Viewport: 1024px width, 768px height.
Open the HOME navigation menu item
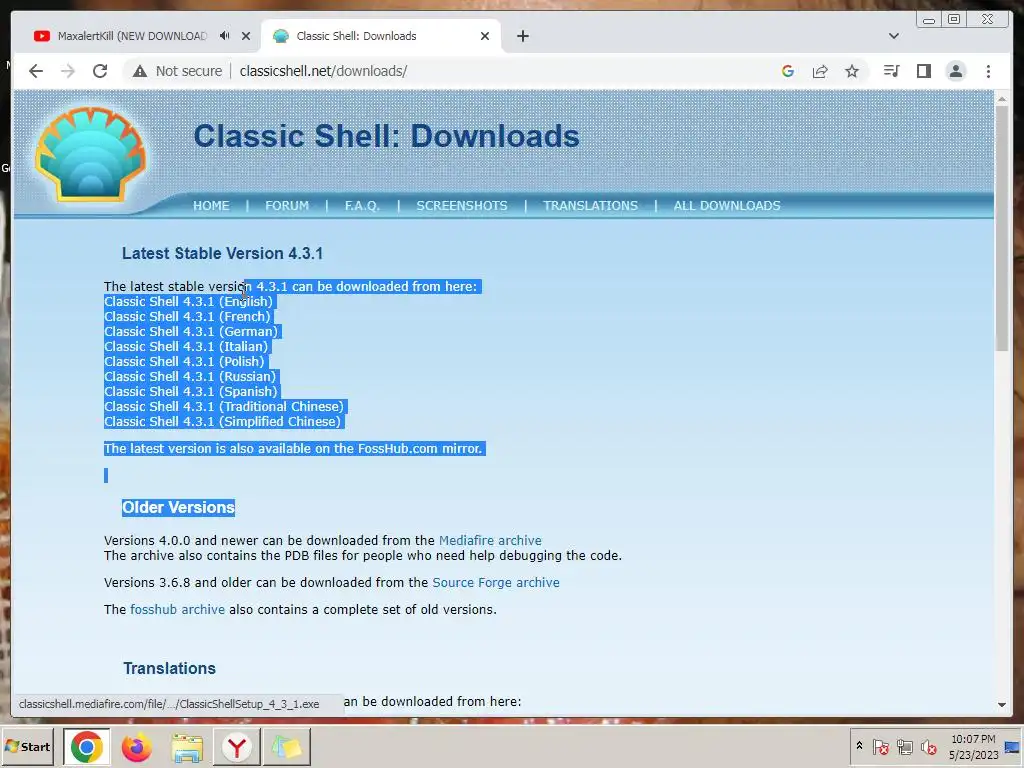[x=211, y=206]
